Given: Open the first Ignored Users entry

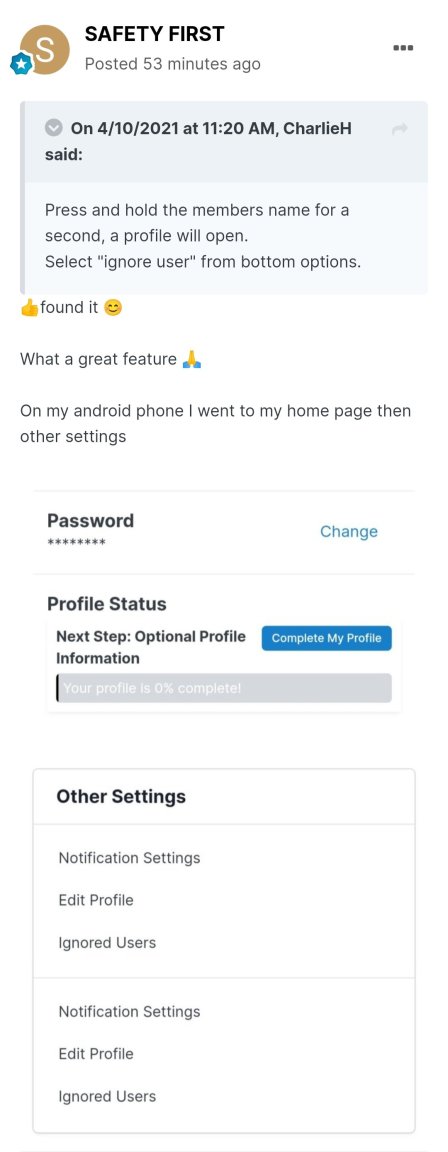Looking at the screenshot, I should pos(107,943).
